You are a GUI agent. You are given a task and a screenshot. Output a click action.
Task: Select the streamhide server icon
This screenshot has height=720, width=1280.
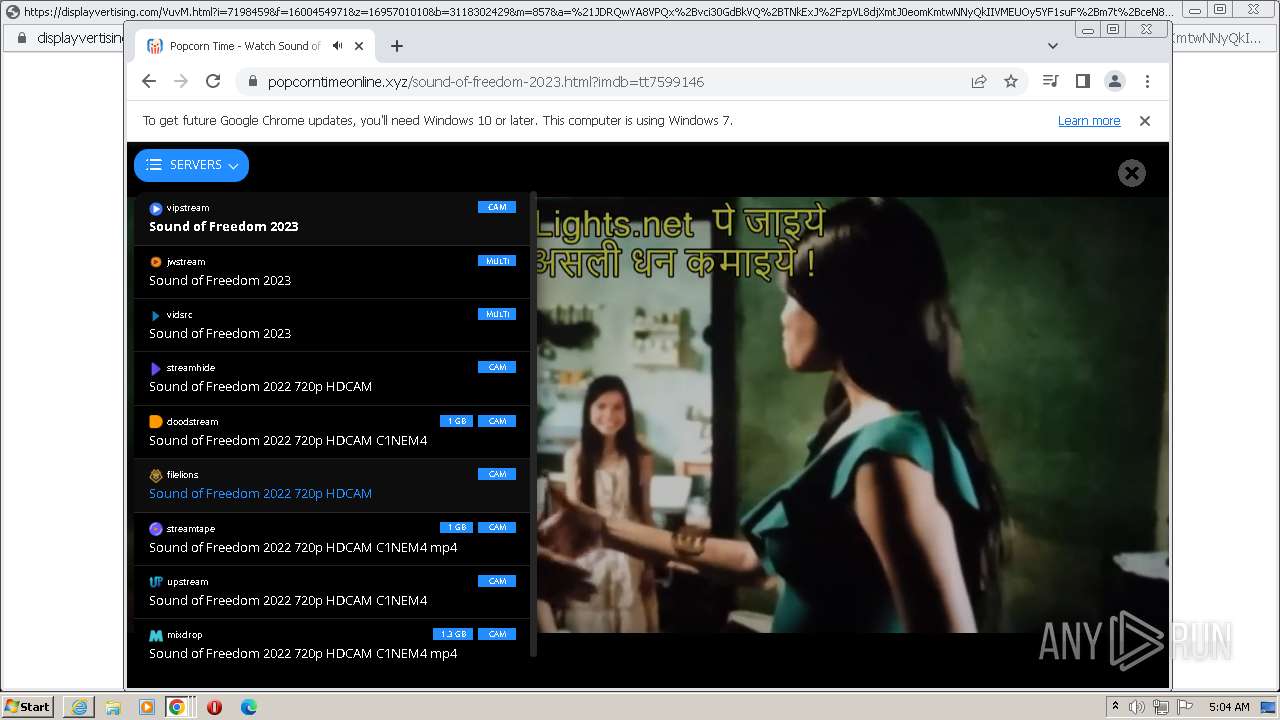(155, 368)
